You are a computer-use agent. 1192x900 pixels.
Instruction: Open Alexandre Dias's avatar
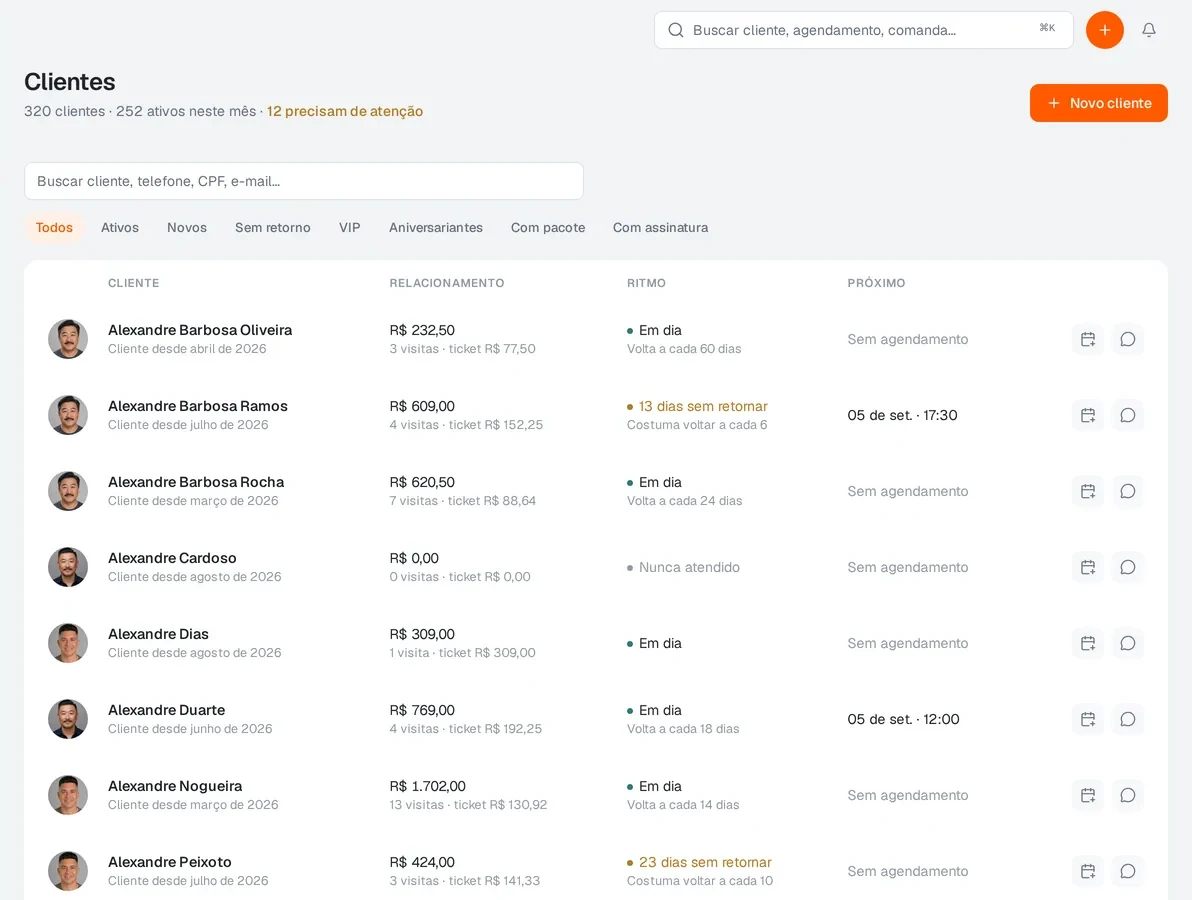pyautogui.click(x=68, y=643)
